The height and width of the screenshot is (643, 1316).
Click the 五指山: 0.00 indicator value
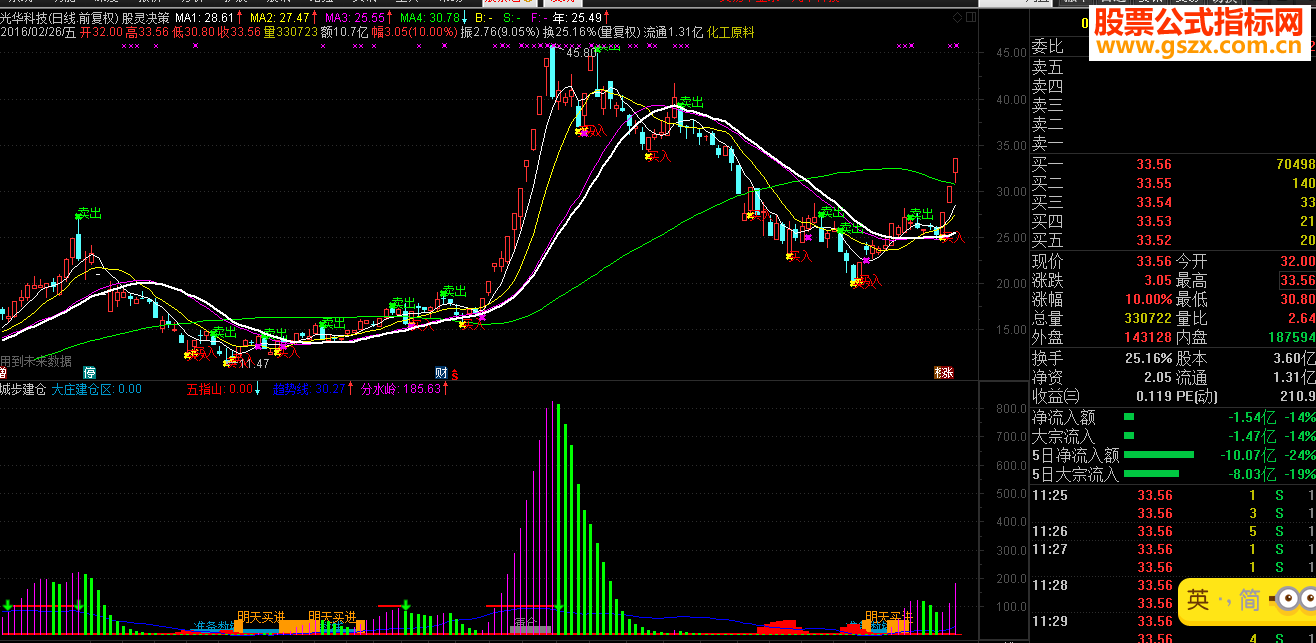point(218,388)
